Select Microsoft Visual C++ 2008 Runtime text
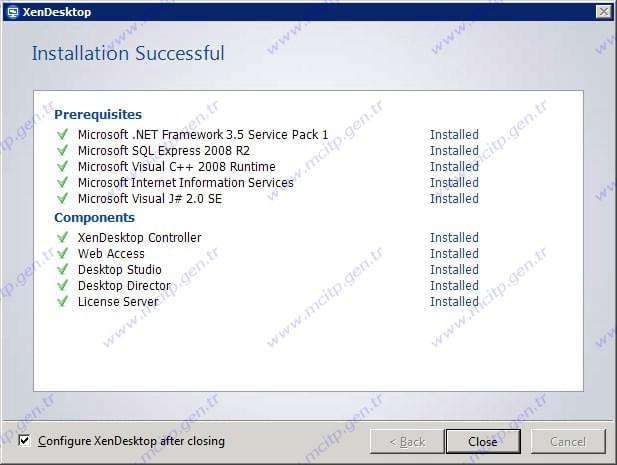617x465 pixels. point(177,167)
